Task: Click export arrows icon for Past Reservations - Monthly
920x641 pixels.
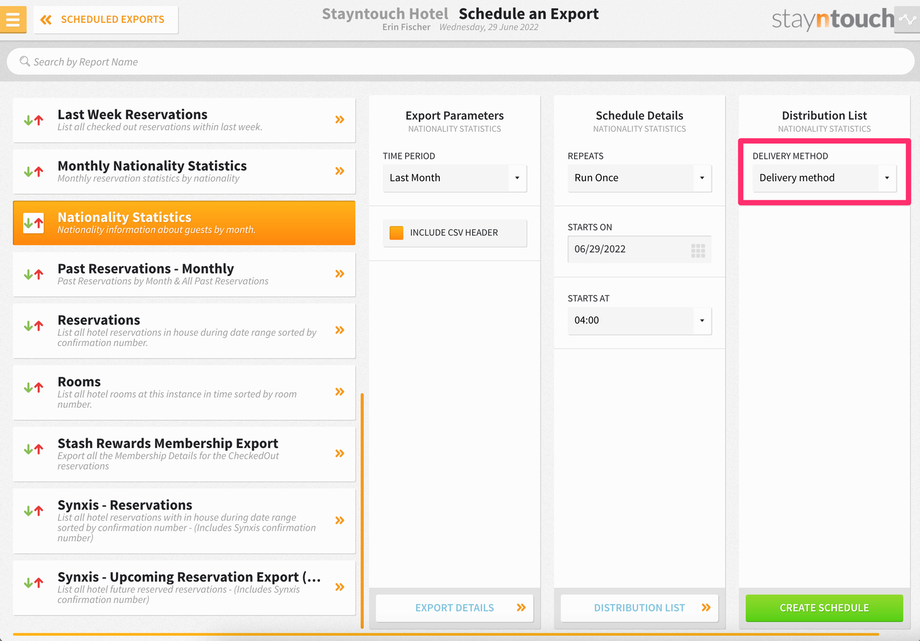Action: (33, 274)
